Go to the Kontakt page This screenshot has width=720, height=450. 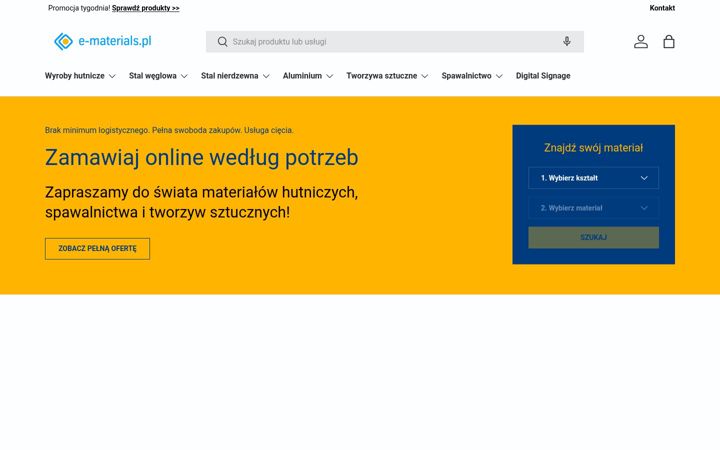(662, 8)
